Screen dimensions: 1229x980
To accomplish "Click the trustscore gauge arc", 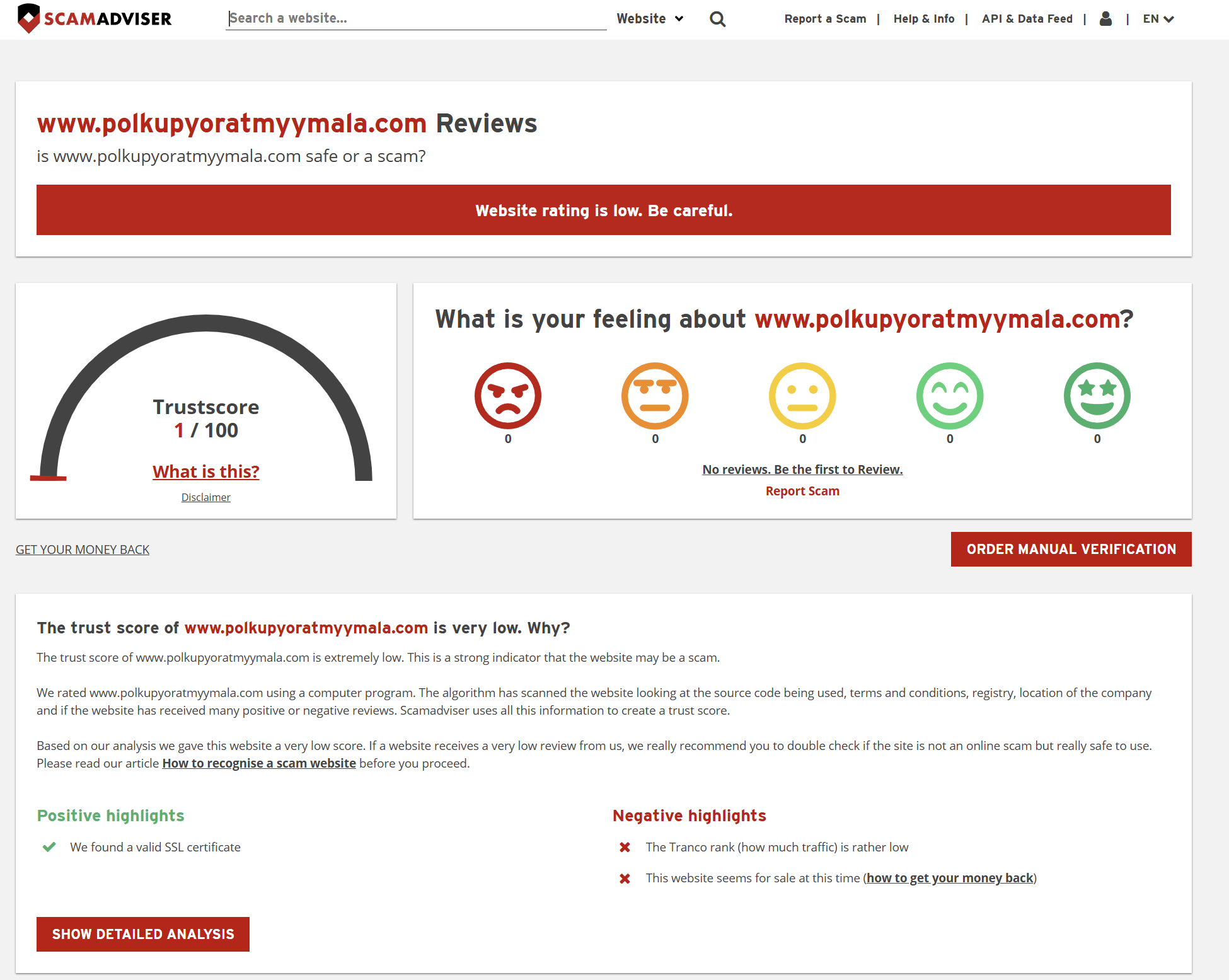I will 206,323.
